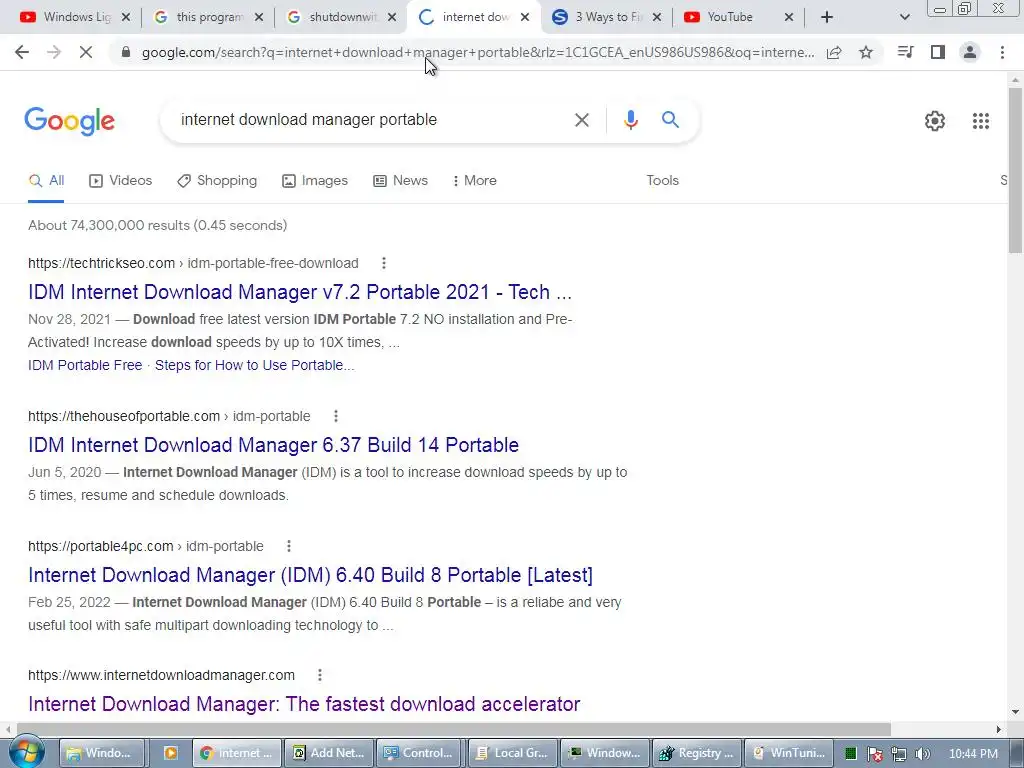Click the vertical scrollbar thumb
The width and height of the screenshot is (1024, 768).
point(1015,170)
